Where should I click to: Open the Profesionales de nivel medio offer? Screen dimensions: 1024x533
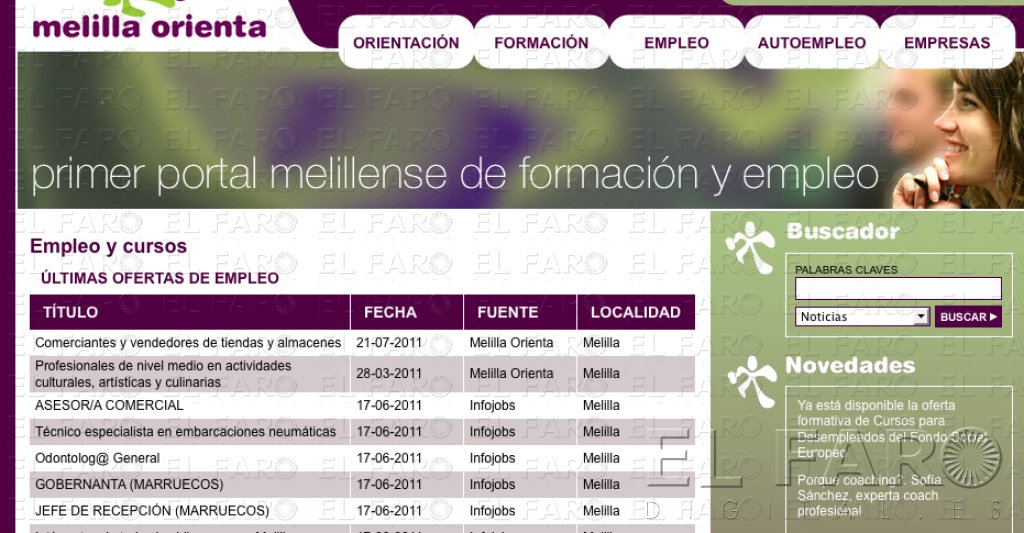click(163, 374)
